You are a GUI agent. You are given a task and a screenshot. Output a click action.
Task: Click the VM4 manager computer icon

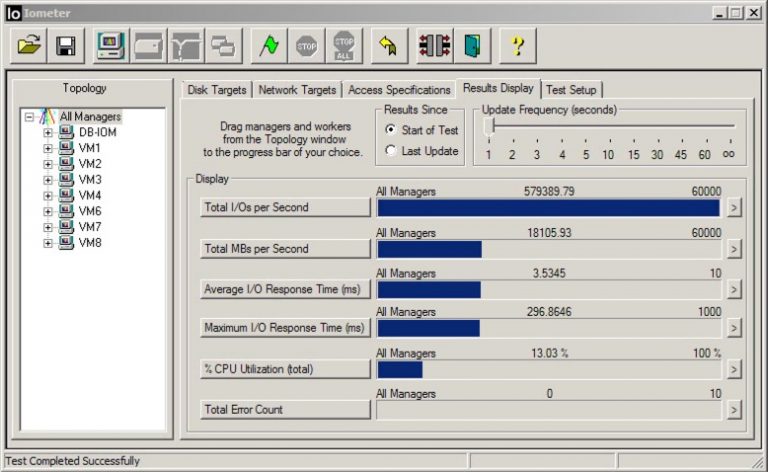click(x=66, y=195)
